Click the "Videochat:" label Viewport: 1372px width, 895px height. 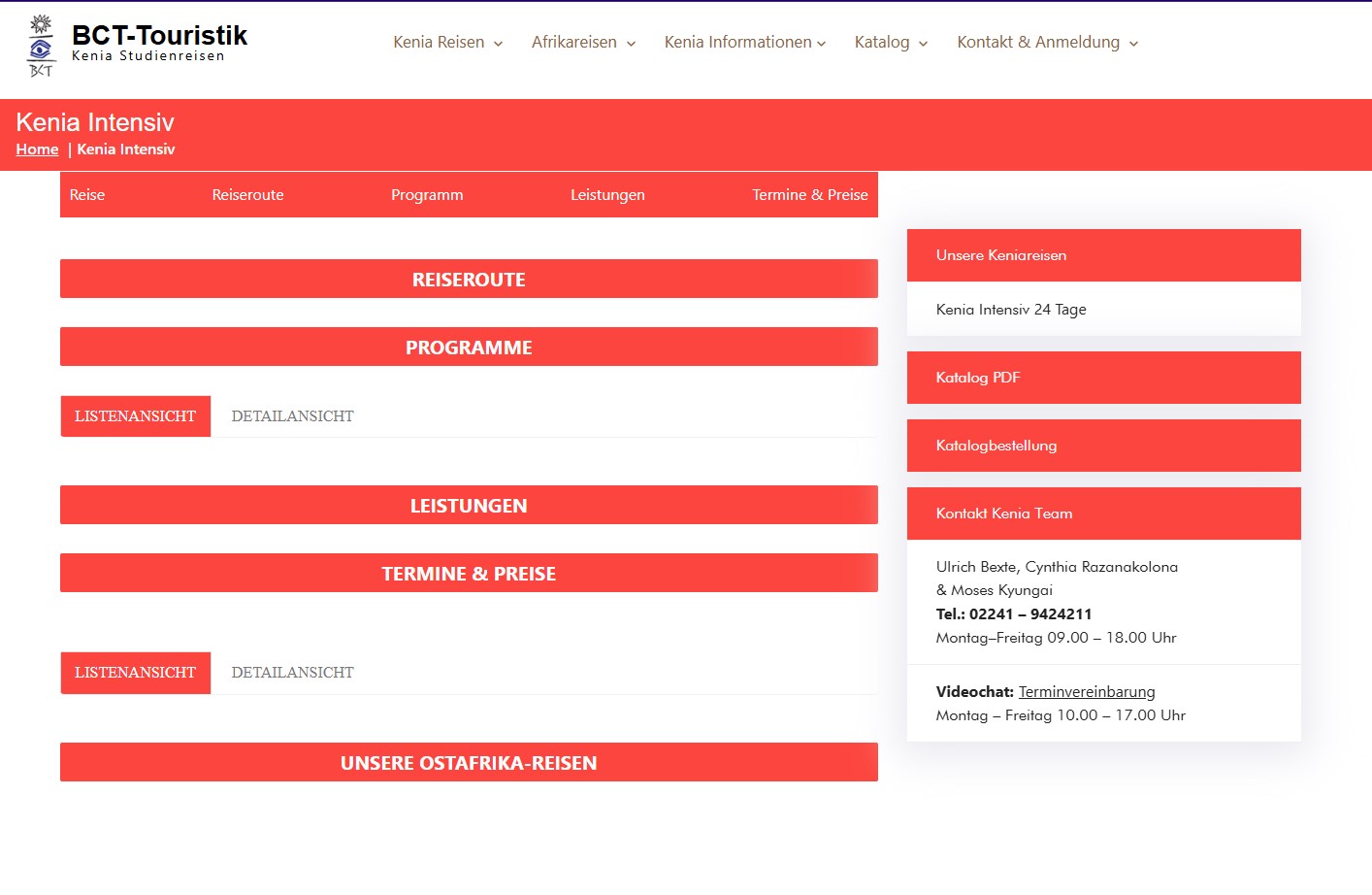pyautogui.click(x=975, y=692)
